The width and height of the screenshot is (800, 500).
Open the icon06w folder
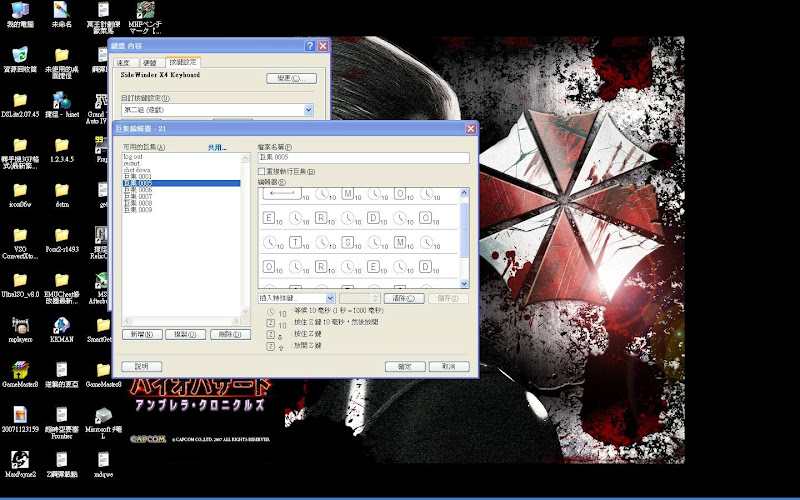click(x=20, y=194)
